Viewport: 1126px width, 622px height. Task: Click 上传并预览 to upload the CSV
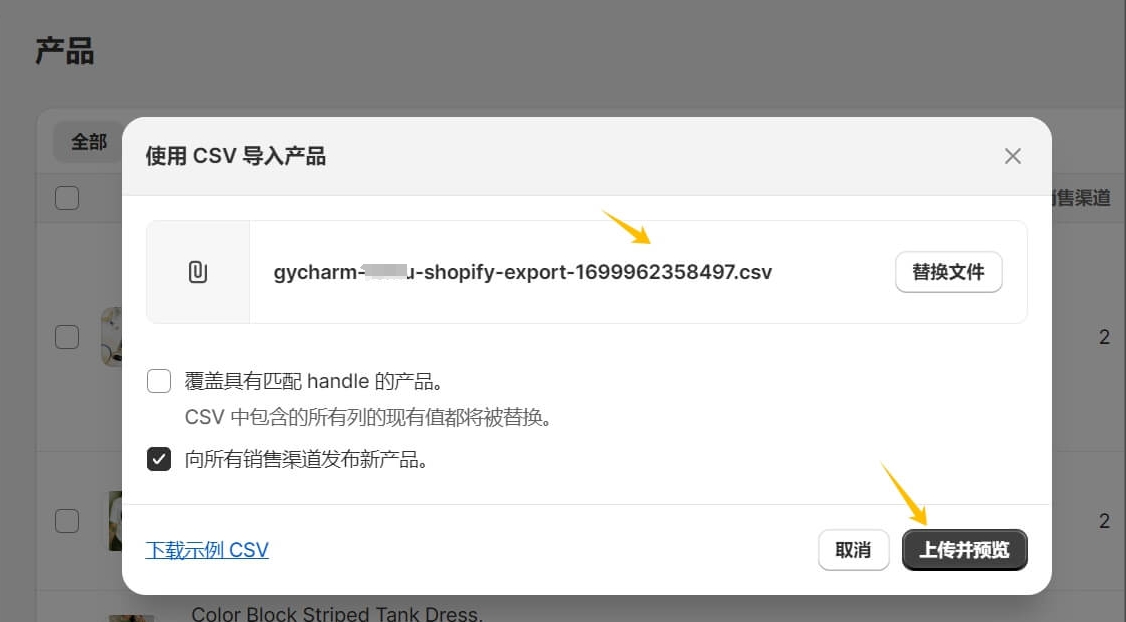click(x=964, y=550)
